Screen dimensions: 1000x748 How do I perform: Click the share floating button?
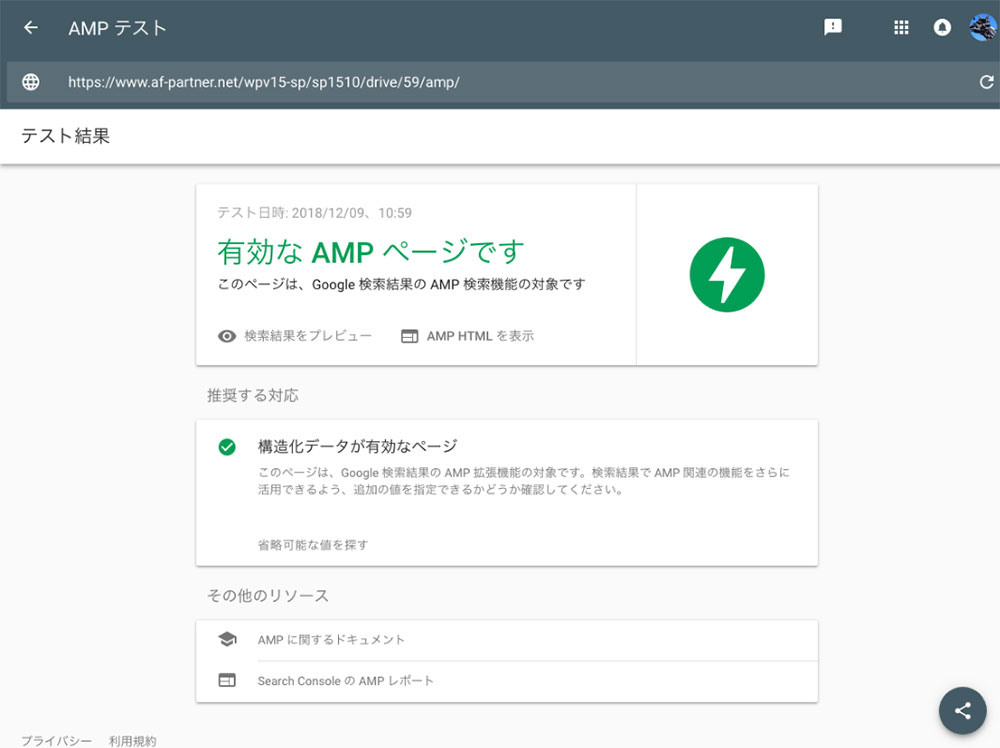962,710
